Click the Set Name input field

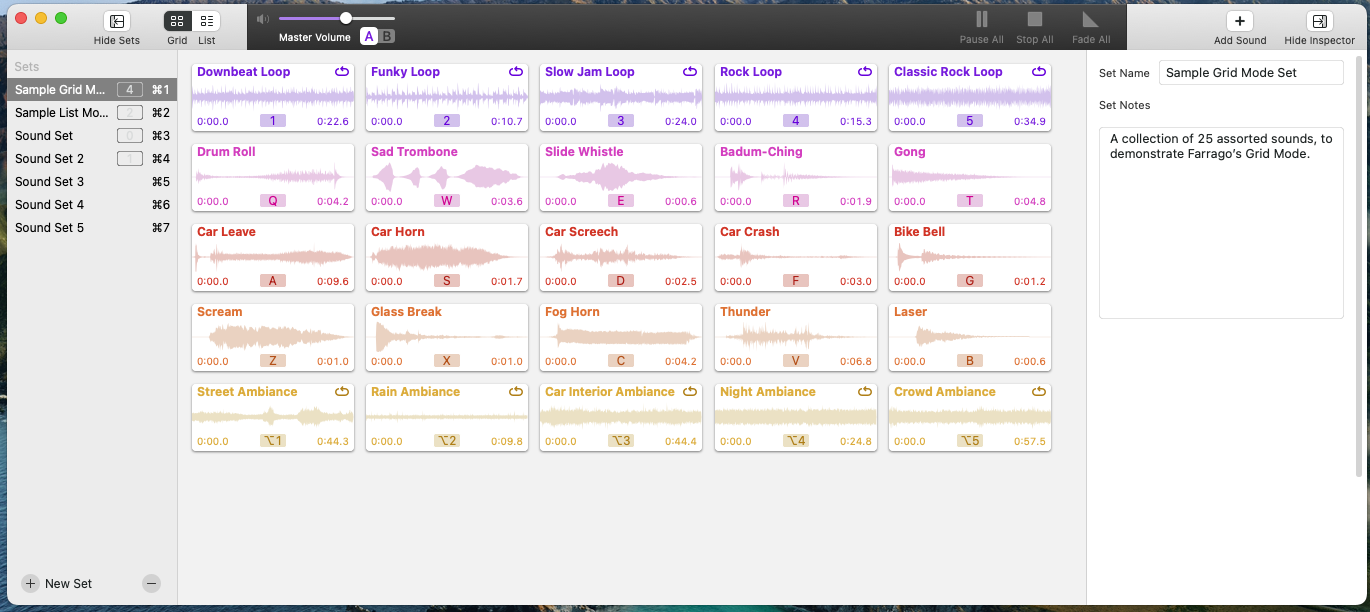pos(1250,73)
